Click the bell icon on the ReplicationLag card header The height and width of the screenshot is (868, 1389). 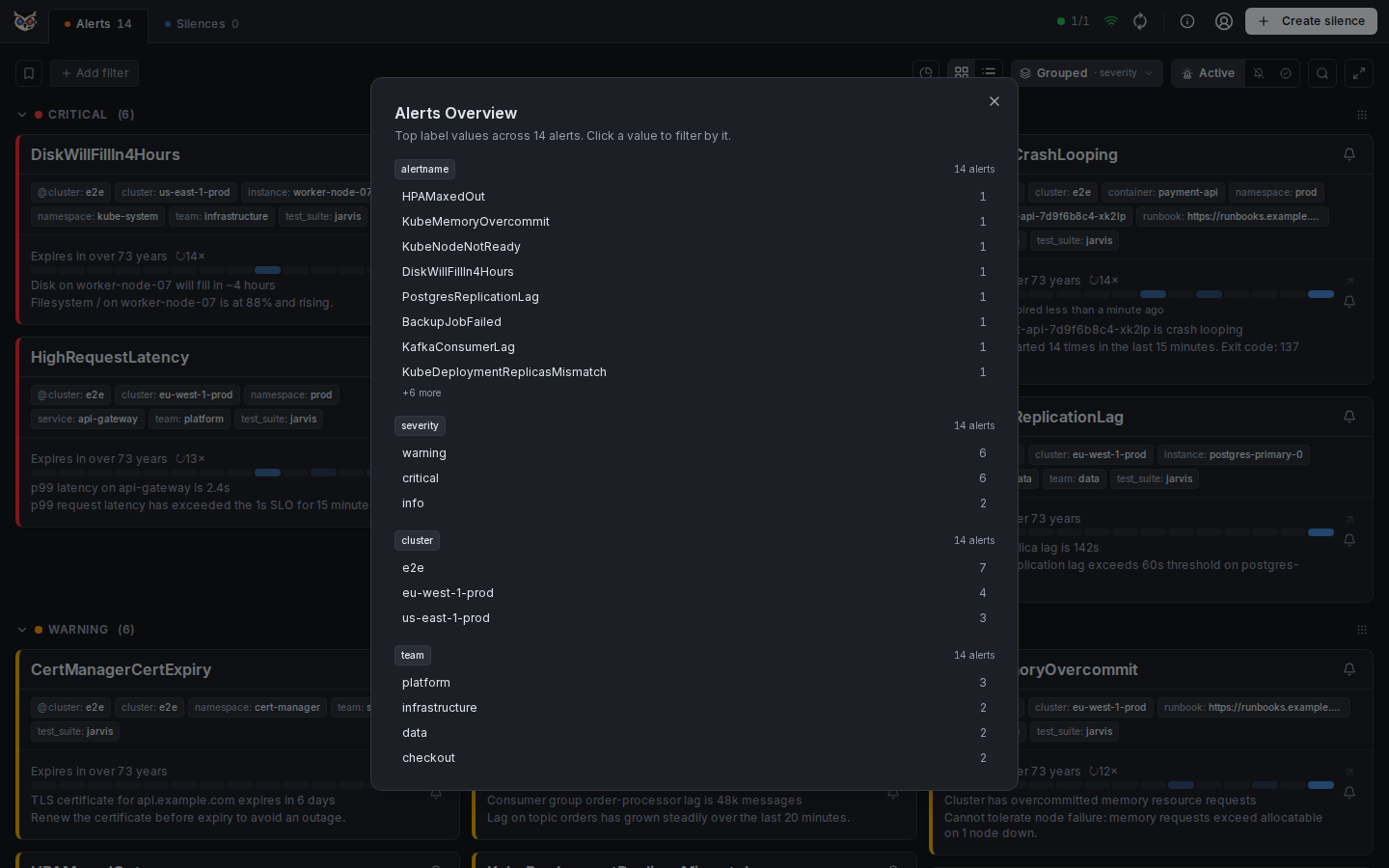[1349, 417]
